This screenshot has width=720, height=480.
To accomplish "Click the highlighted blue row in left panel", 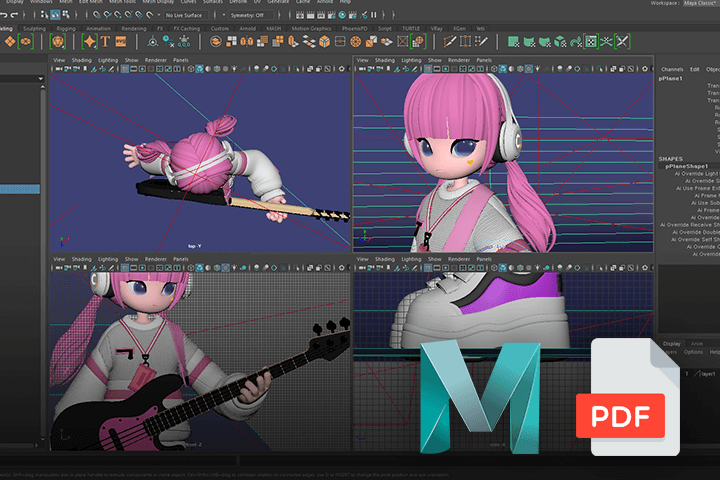I will point(20,189).
